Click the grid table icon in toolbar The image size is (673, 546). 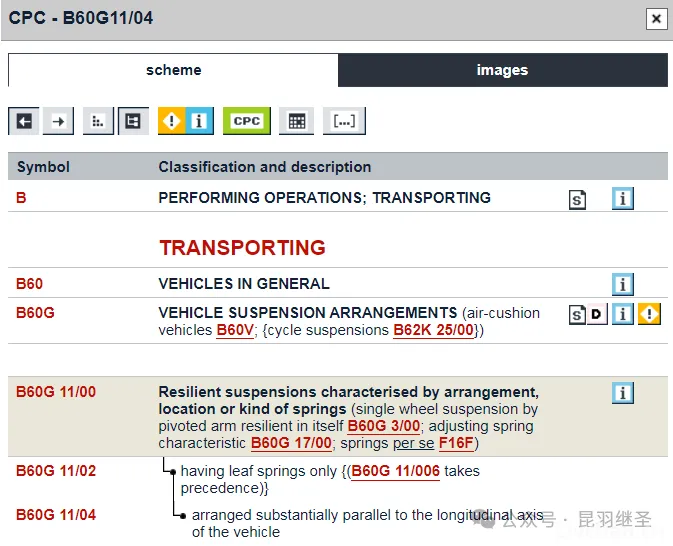[296, 121]
